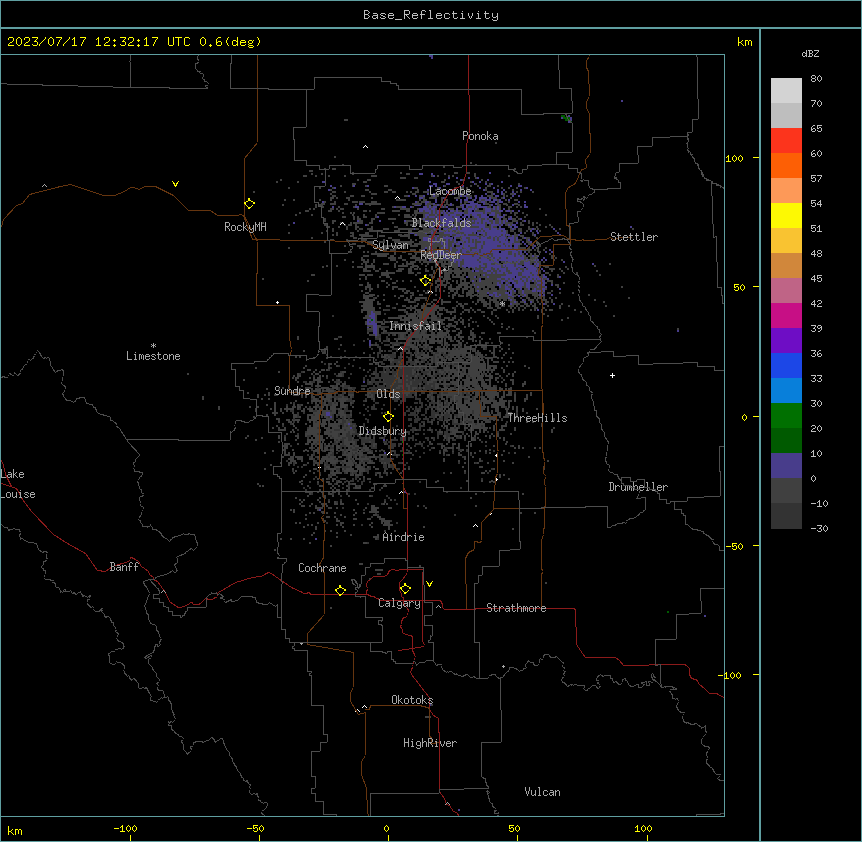This screenshot has height=842, width=862.
Task: Click the Strathmore label
Action: (516, 608)
